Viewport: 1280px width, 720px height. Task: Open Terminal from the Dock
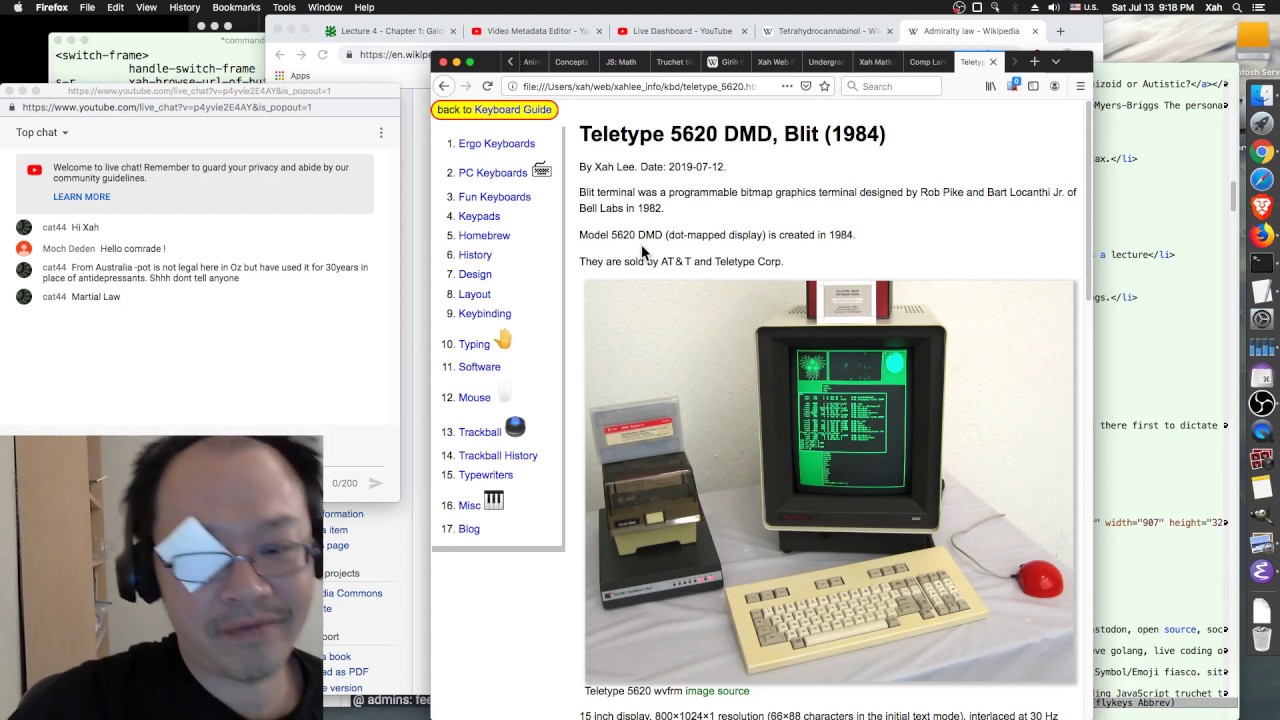(x=1262, y=264)
